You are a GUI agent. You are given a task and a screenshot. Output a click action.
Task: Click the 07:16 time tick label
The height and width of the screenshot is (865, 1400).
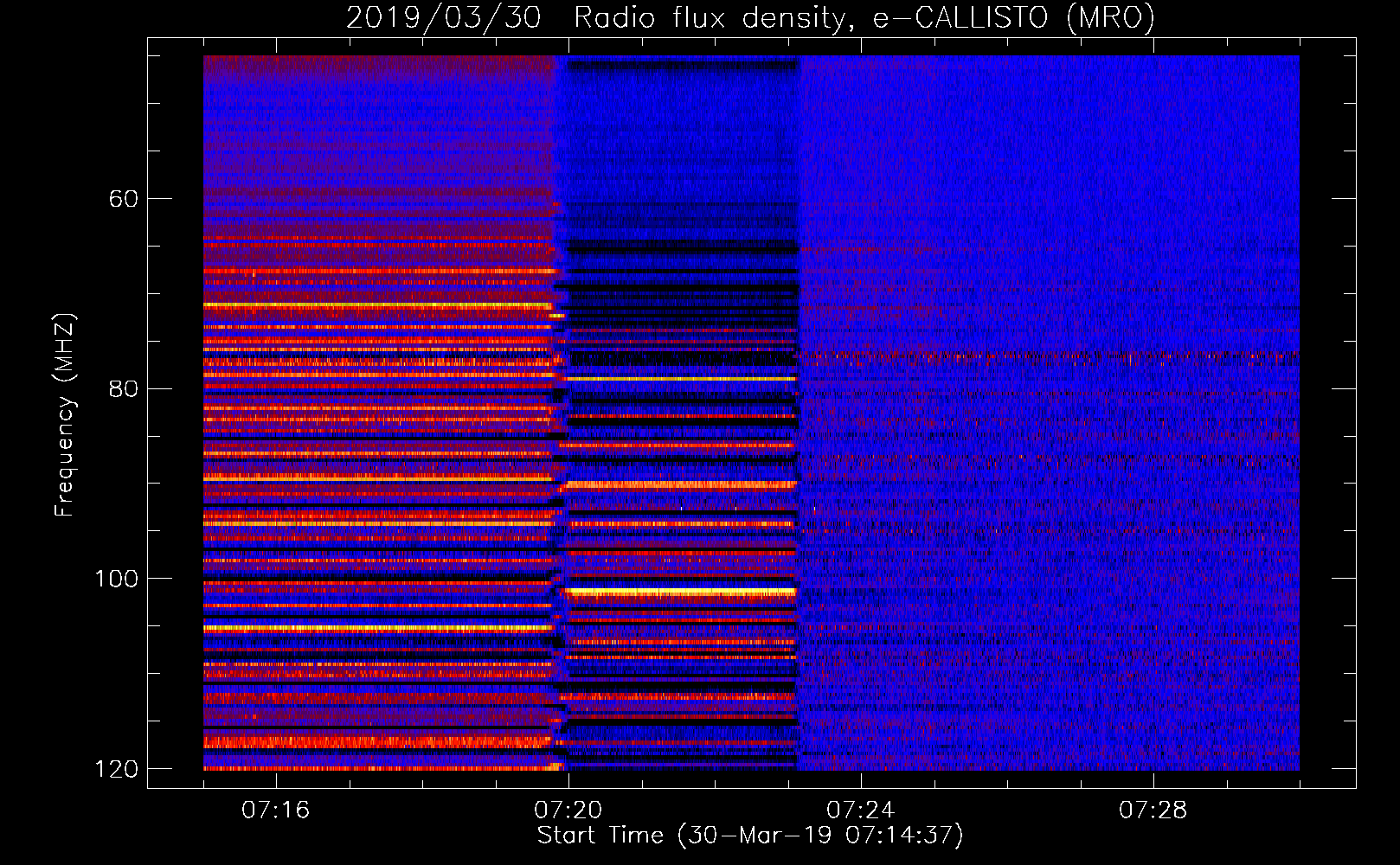click(x=276, y=810)
